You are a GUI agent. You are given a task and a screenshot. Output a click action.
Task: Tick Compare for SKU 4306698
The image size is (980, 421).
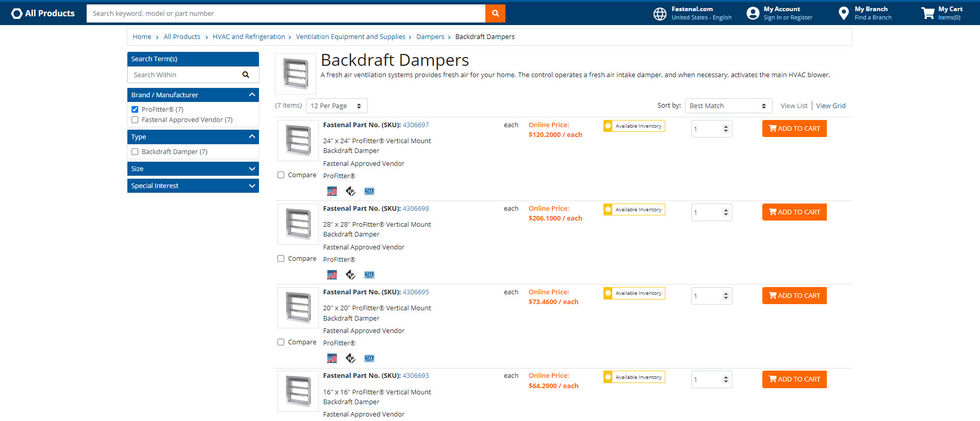point(281,259)
